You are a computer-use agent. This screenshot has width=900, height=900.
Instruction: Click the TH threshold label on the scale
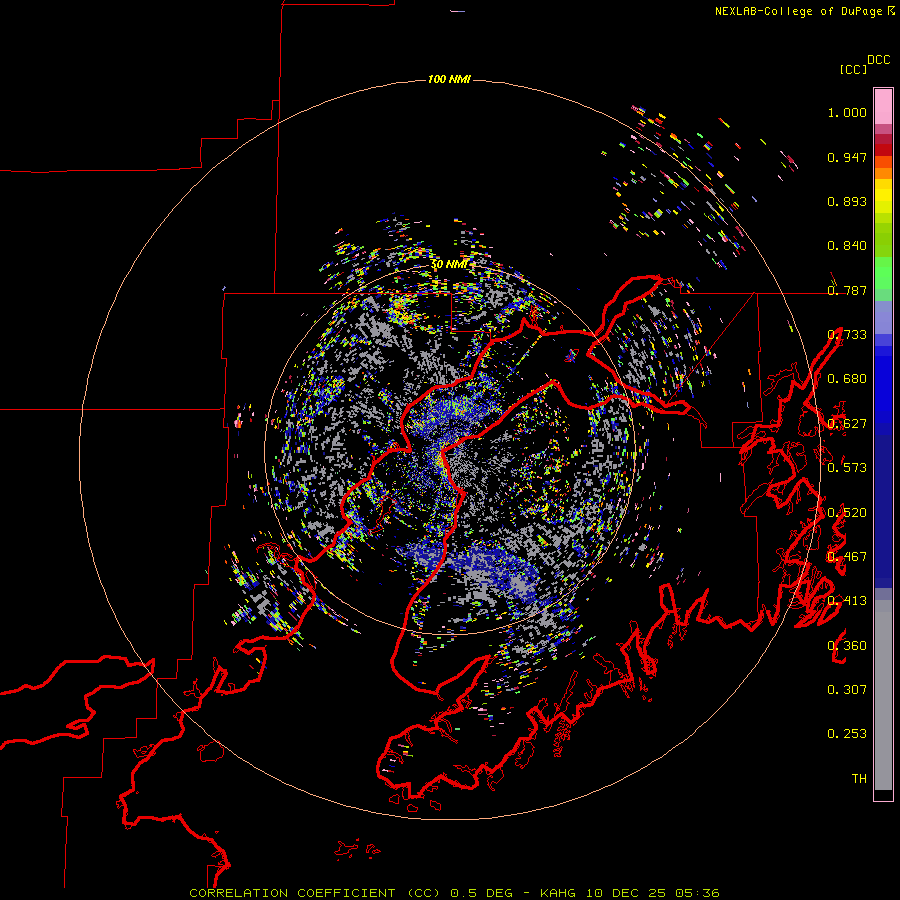[x=859, y=779]
